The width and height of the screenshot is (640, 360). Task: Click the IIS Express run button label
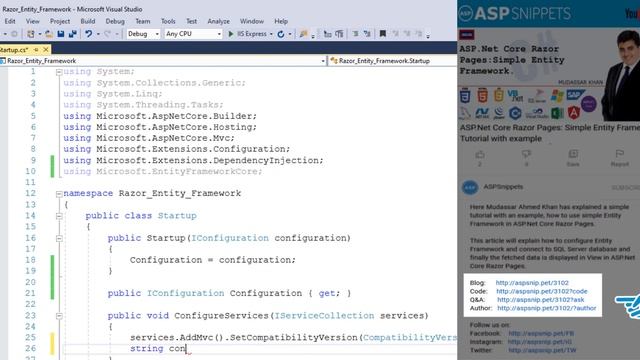coord(251,34)
